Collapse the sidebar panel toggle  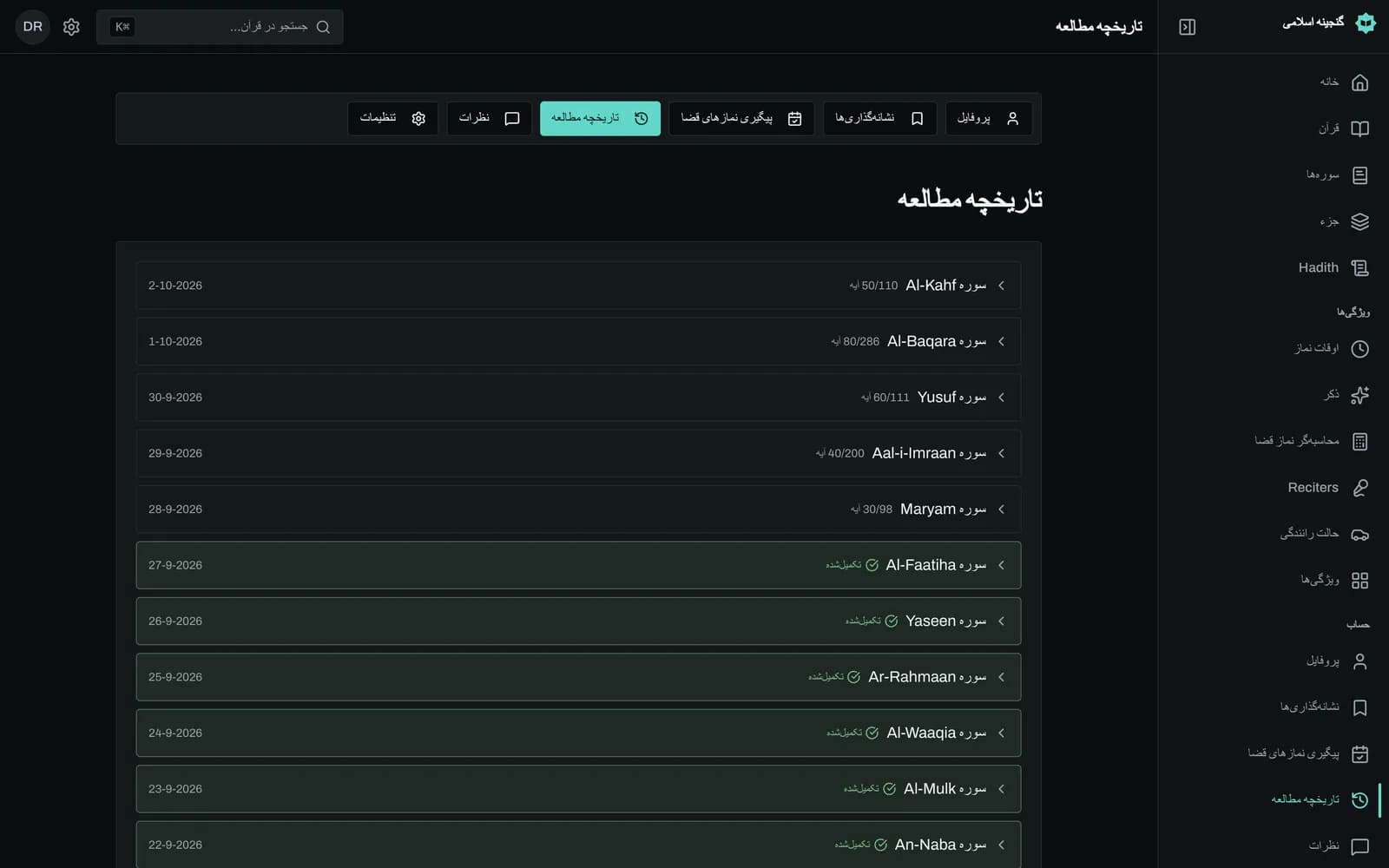coord(1188,27)
